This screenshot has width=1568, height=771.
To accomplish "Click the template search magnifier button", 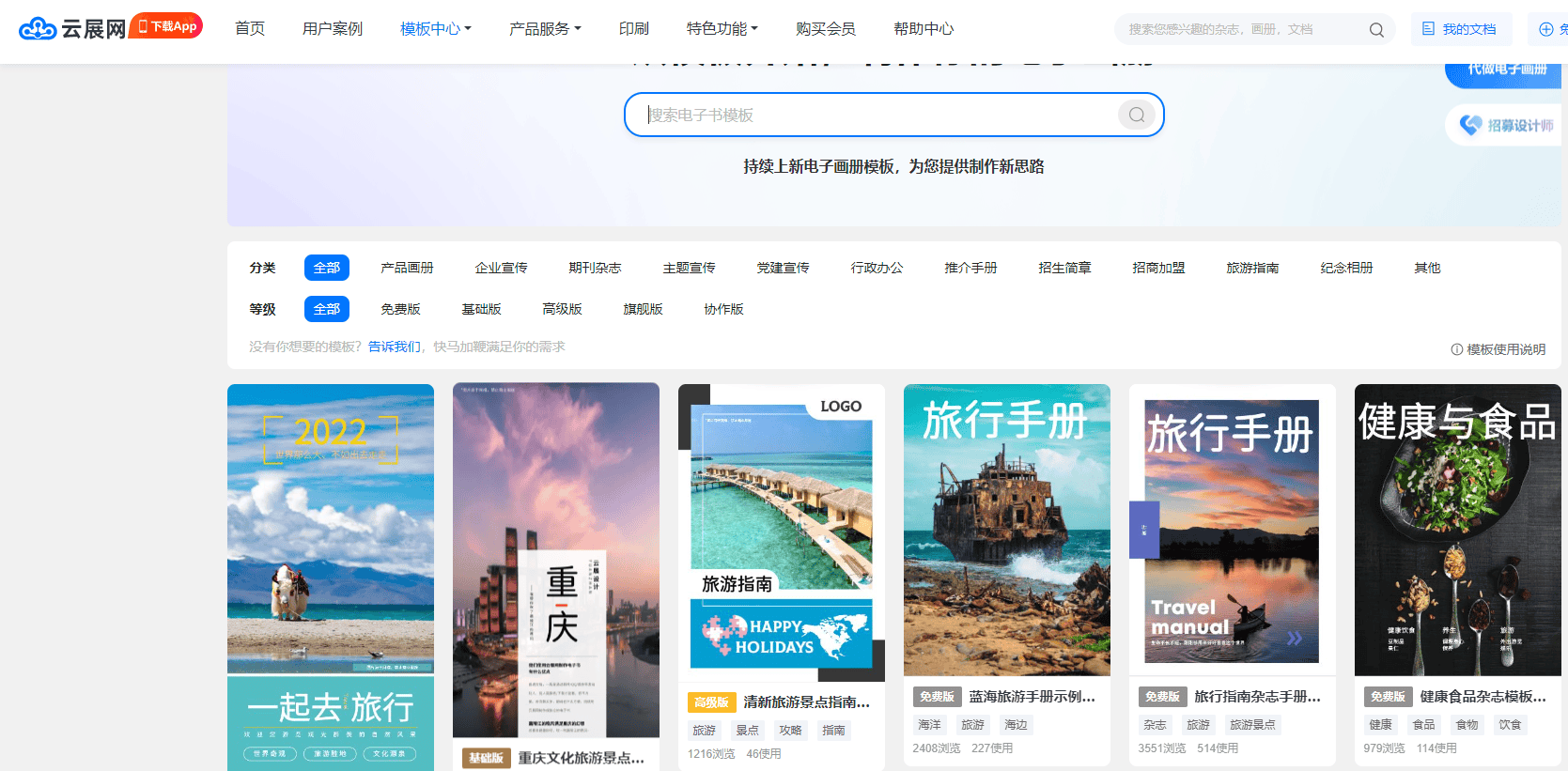I will point(1137,115).
